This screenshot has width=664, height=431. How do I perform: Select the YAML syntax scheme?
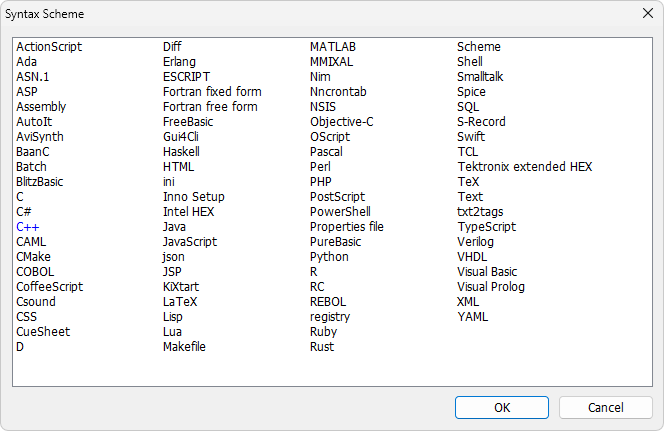[472, 317]
